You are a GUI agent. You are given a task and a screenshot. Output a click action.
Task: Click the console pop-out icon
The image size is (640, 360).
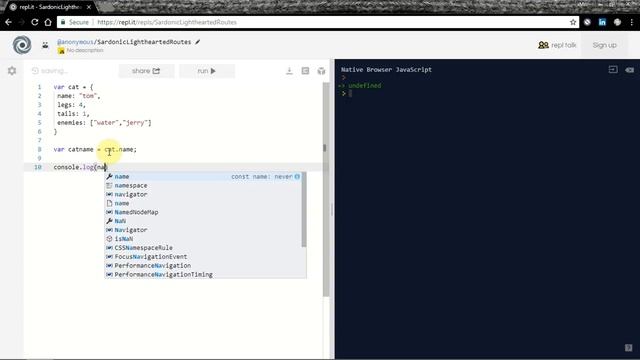[x=613, y=70]
